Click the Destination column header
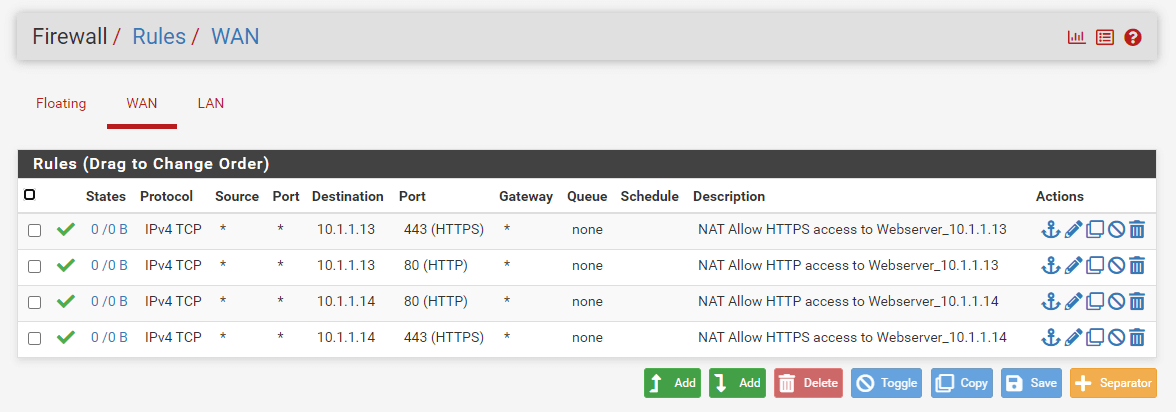 click(348, 196)
